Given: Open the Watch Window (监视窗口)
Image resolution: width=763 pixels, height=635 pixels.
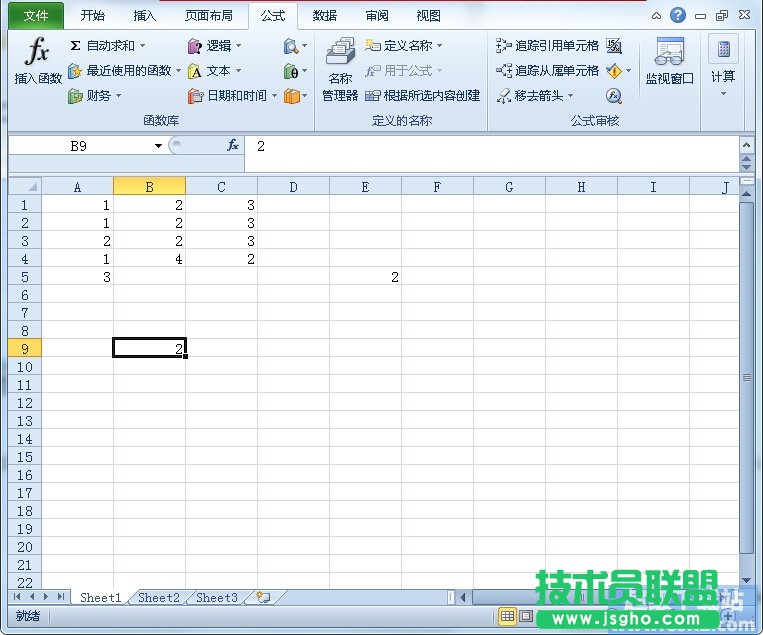Looking at the screenshot, I should tap(669, 62).
